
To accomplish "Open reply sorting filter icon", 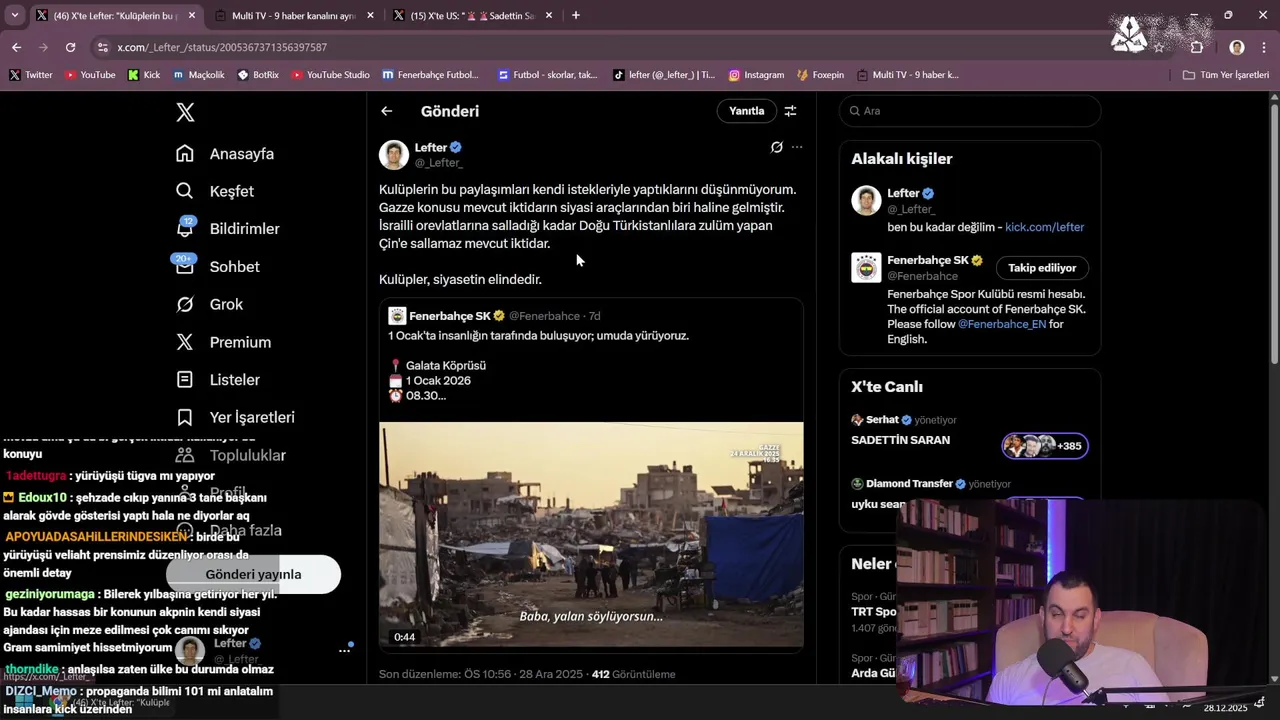I will (790, 111).
